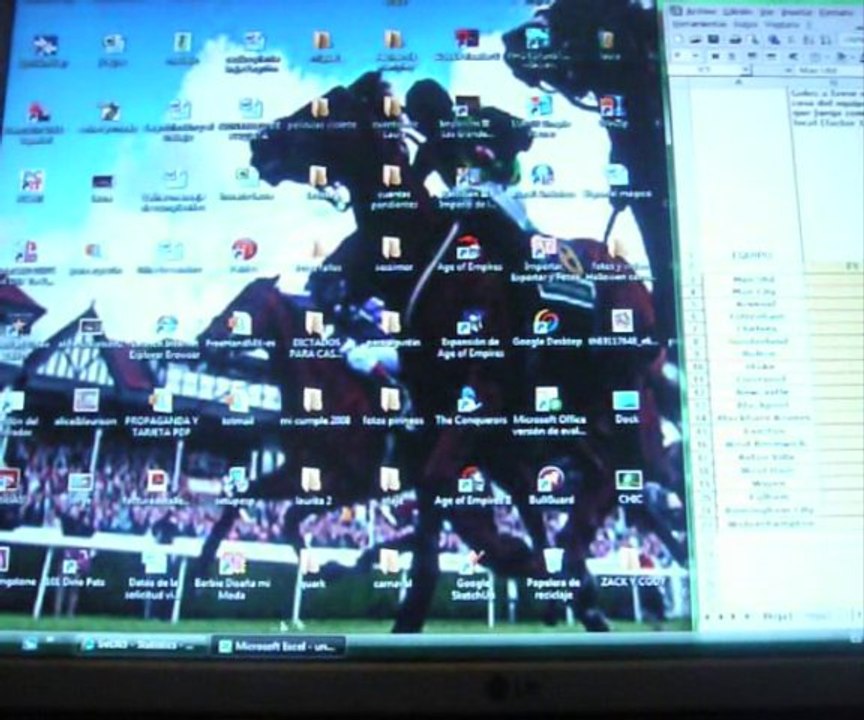Select the 101 Dino Pets shortcut
864x720 pixels.
pos(73,570)
